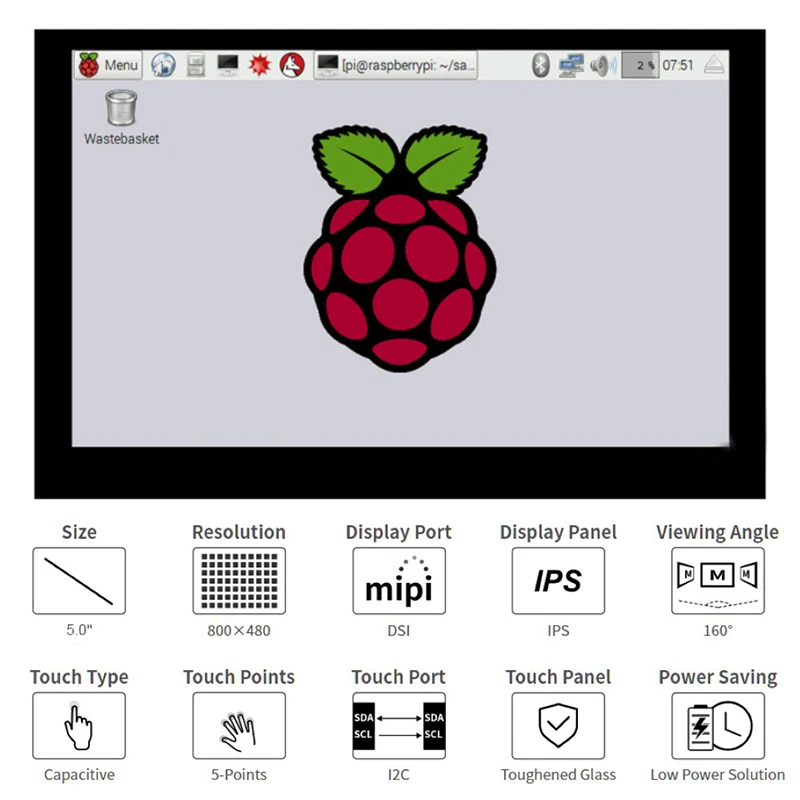Click the "Touch Type" heading
Image resolution: width=800 pixels, height=800 pixels.
pyautogui.click(x=79, y=677)
